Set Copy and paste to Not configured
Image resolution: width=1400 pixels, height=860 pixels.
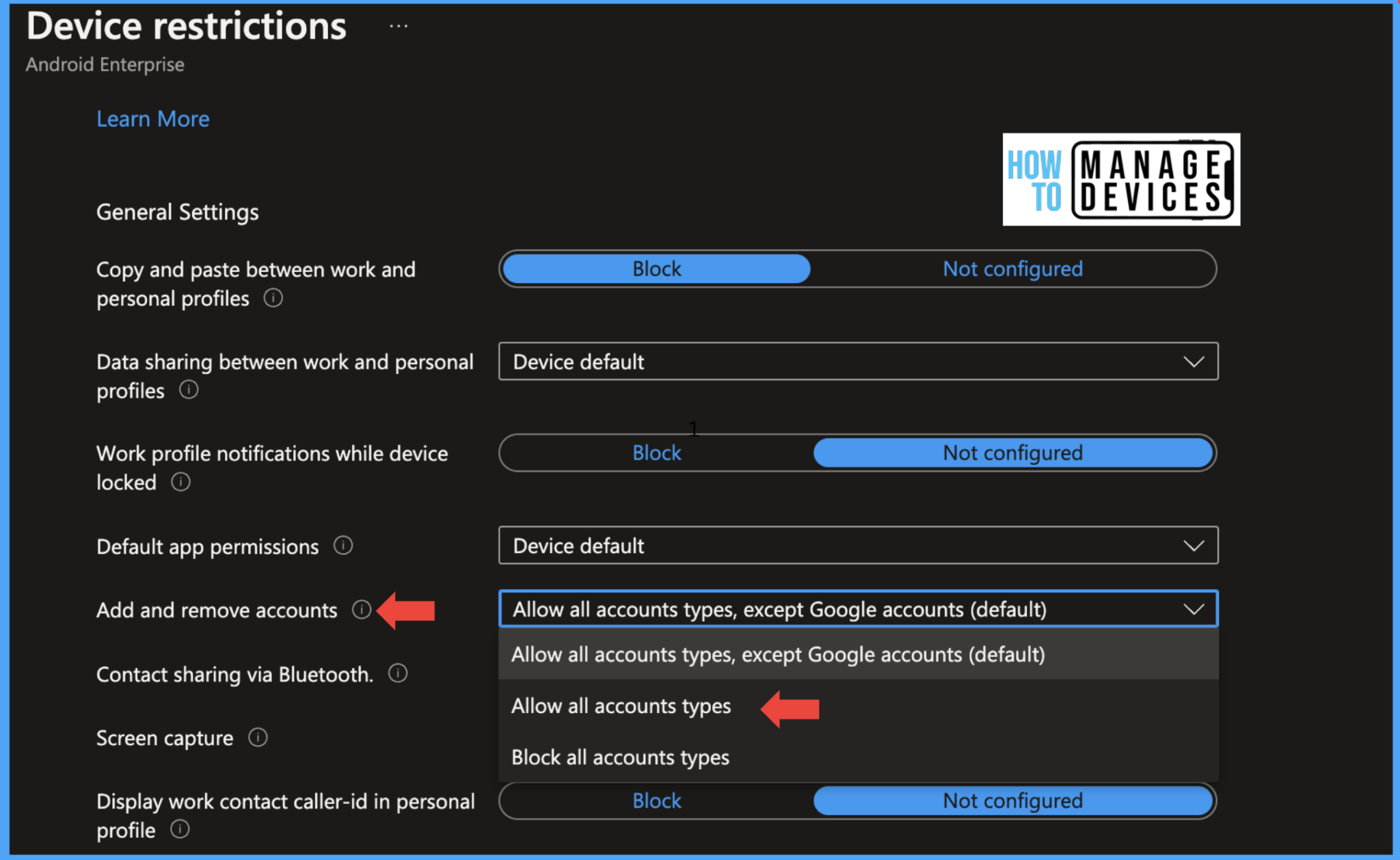pyautogui.click(x=1013, y=269)
